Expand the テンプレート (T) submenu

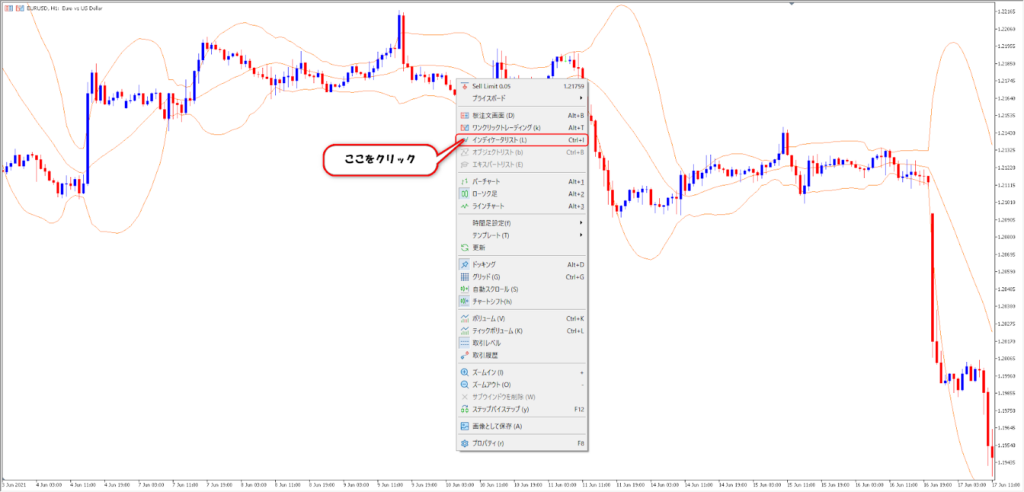point(522,235)
